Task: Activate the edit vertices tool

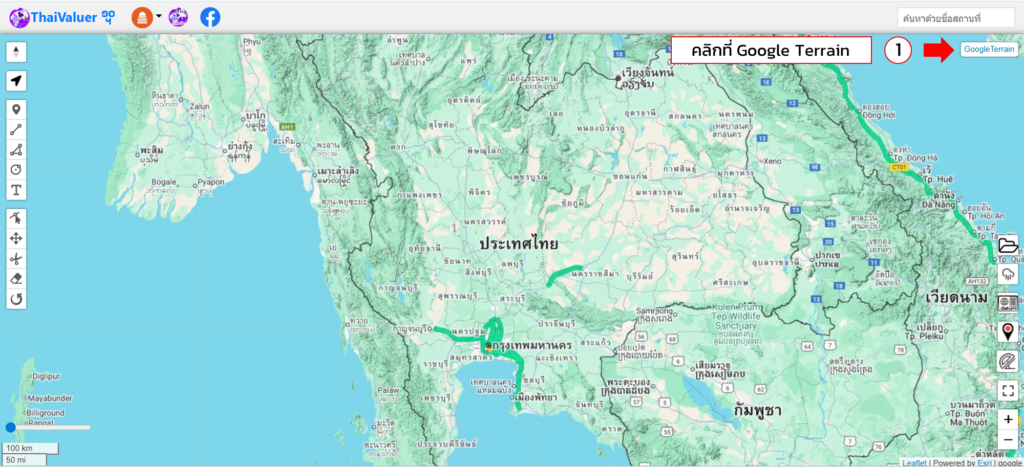Action: pos(17,218)
